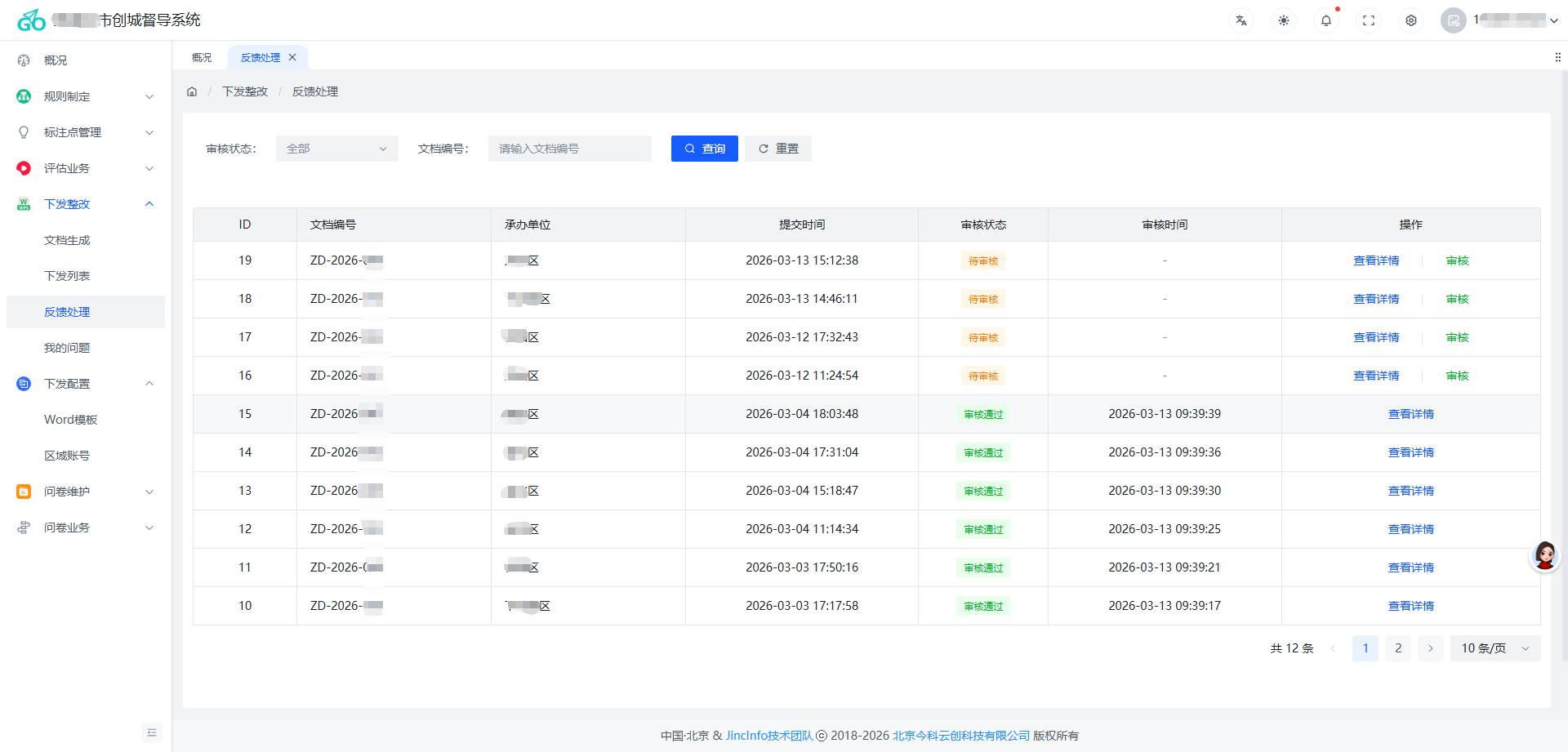The width and height of the screenshot is (1568, 752).
Task: Close the 反馈处理 tab
Action: pos(292,57)
